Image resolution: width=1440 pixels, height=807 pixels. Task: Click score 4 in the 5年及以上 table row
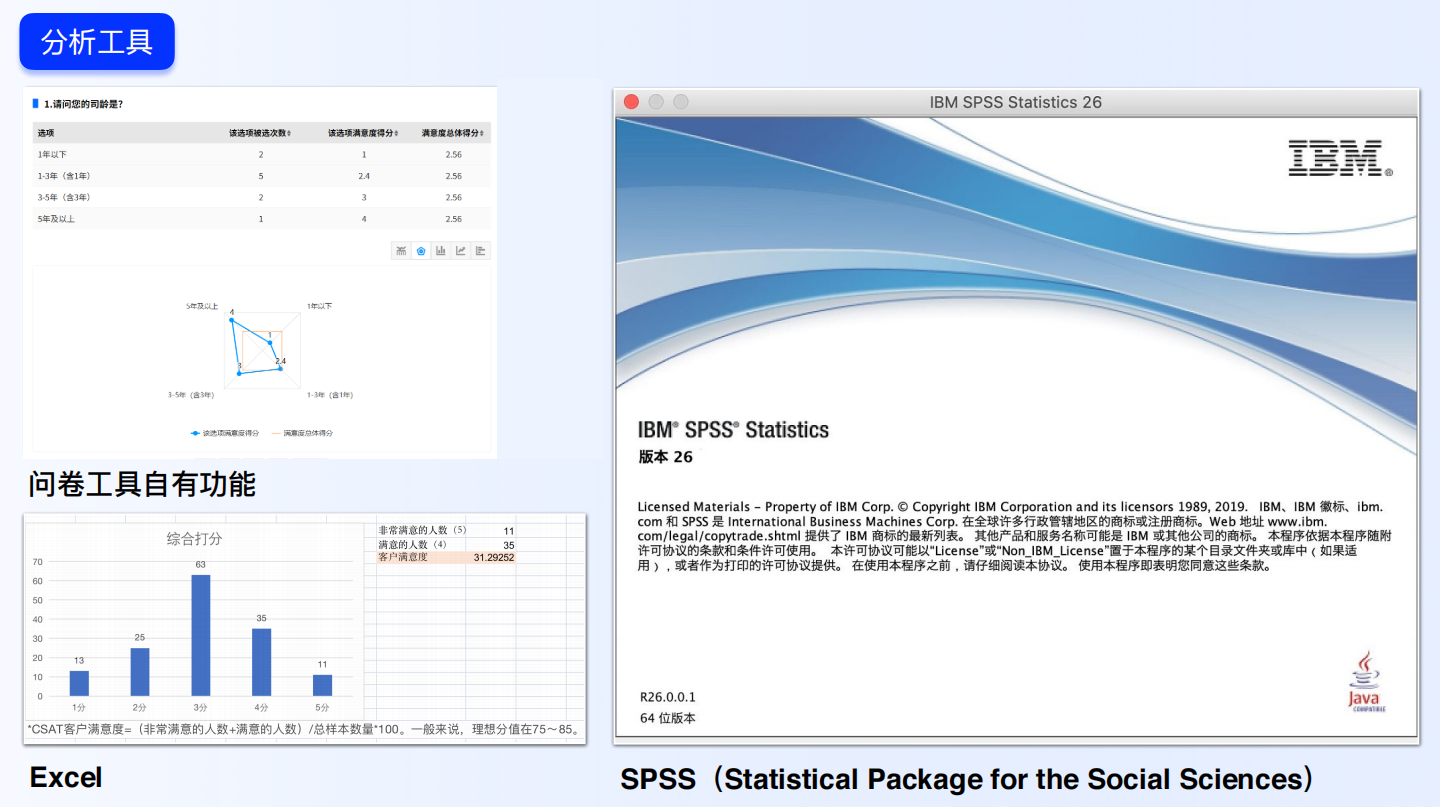point(364,219)
